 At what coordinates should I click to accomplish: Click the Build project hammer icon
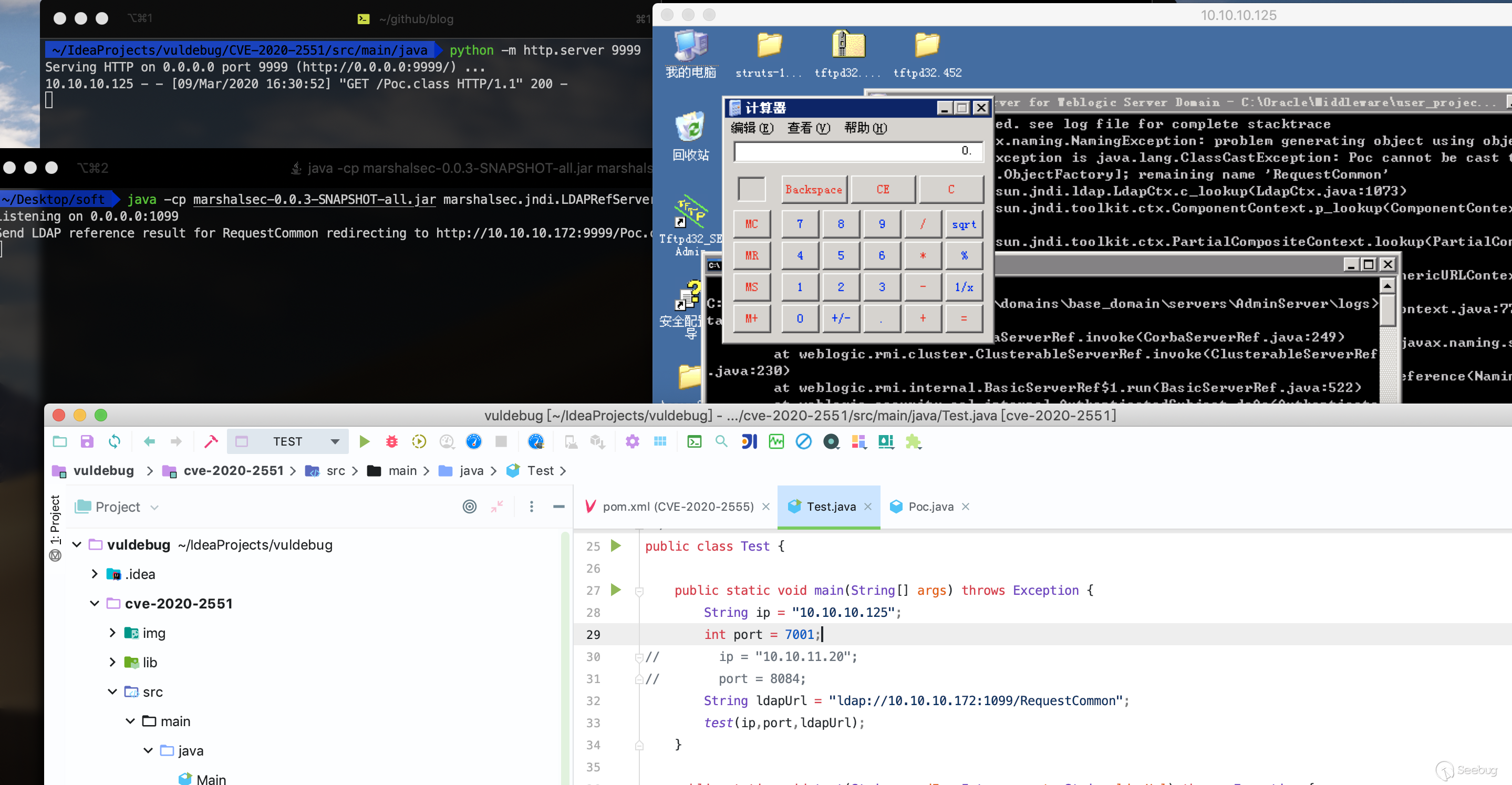(211, 441)
